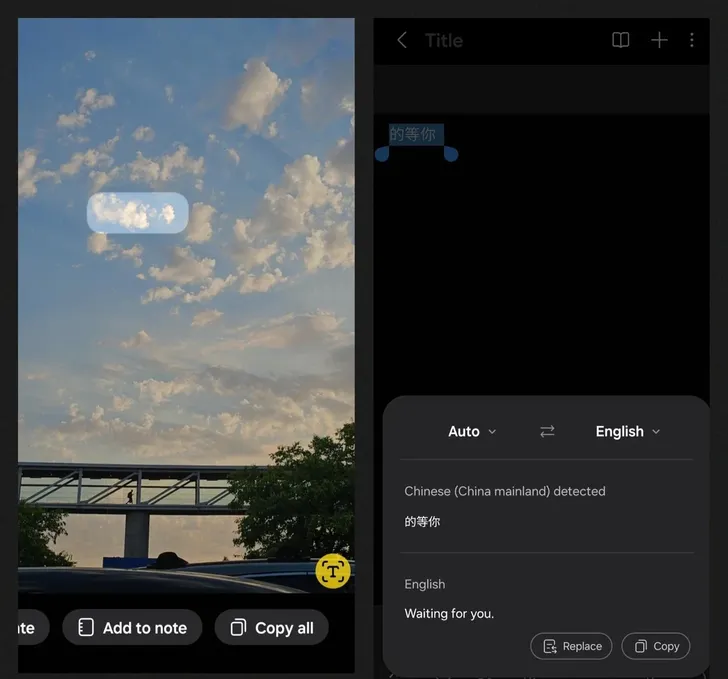Tap the partially visible Translate button
Screen dimensions: 728x679
[x=30, y=628]
